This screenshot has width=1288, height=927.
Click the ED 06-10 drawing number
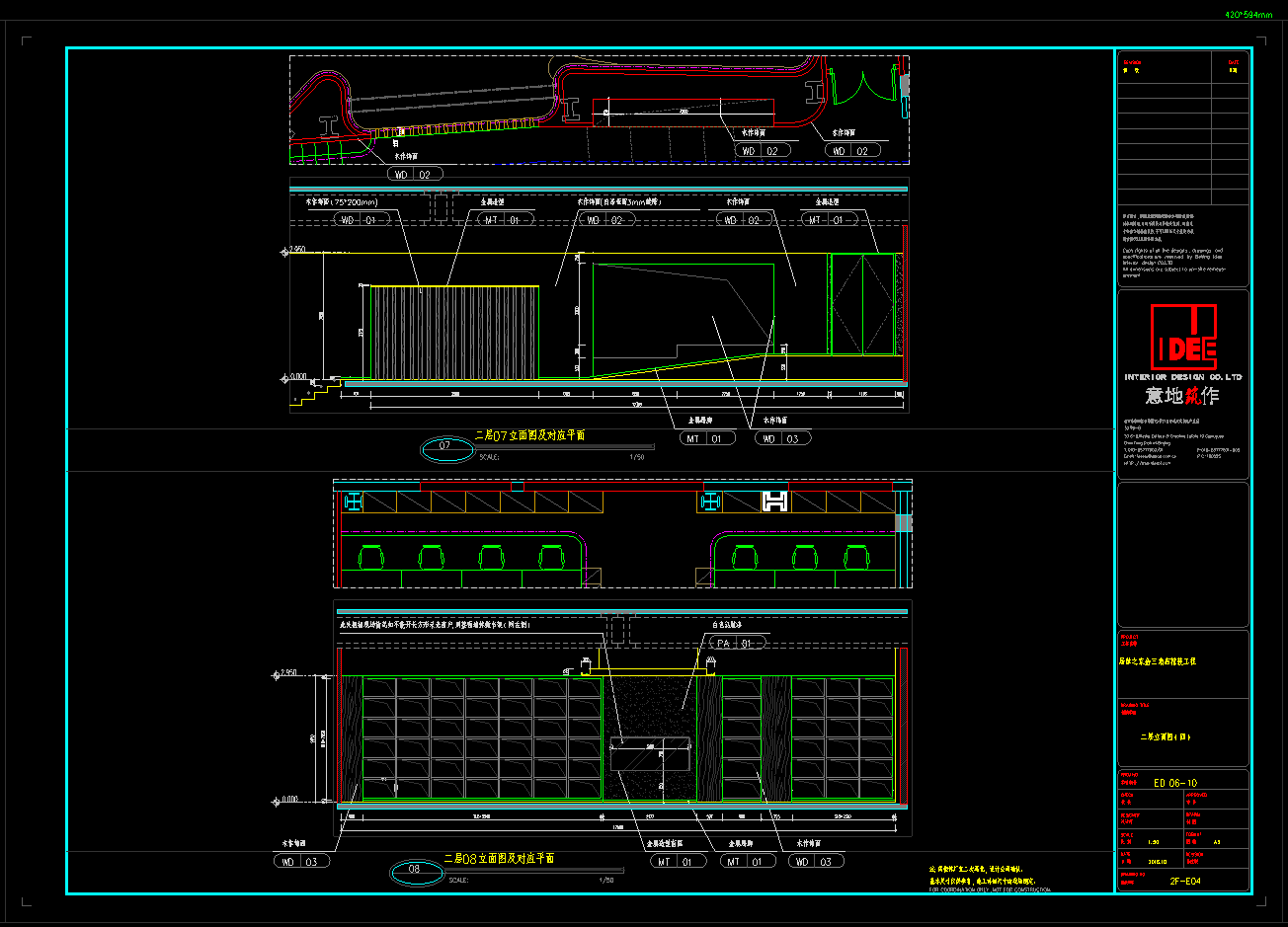click(1176, 783)
